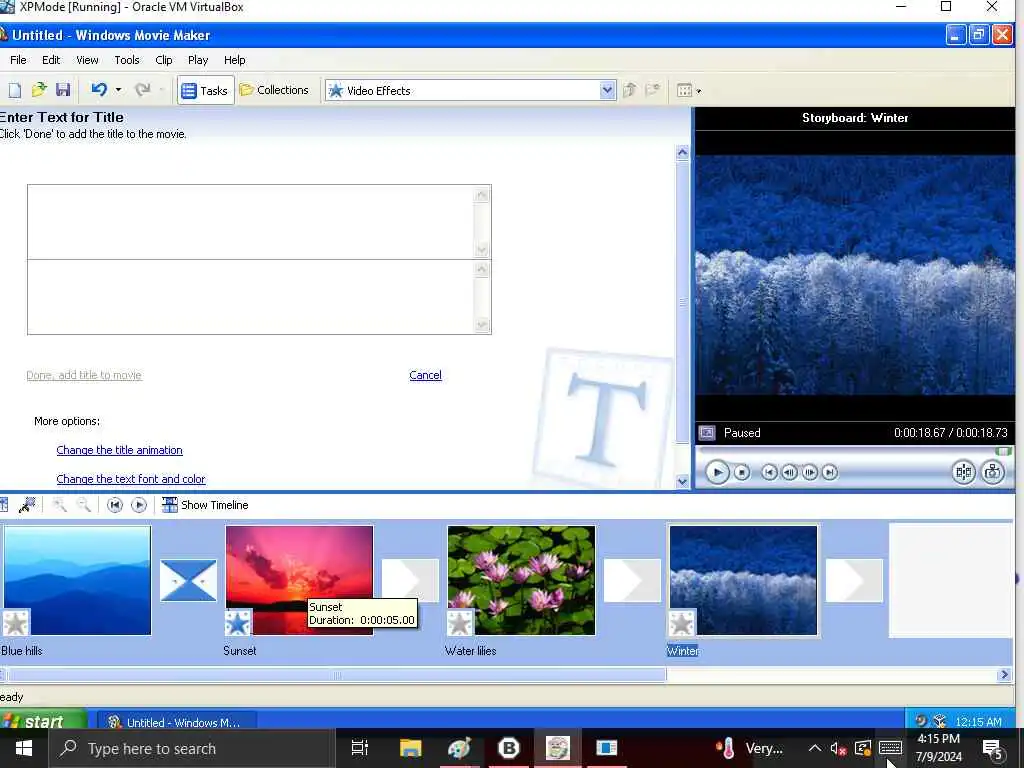Open the Clip menu
1024x768 pixels.
click(x=164, y=60)
